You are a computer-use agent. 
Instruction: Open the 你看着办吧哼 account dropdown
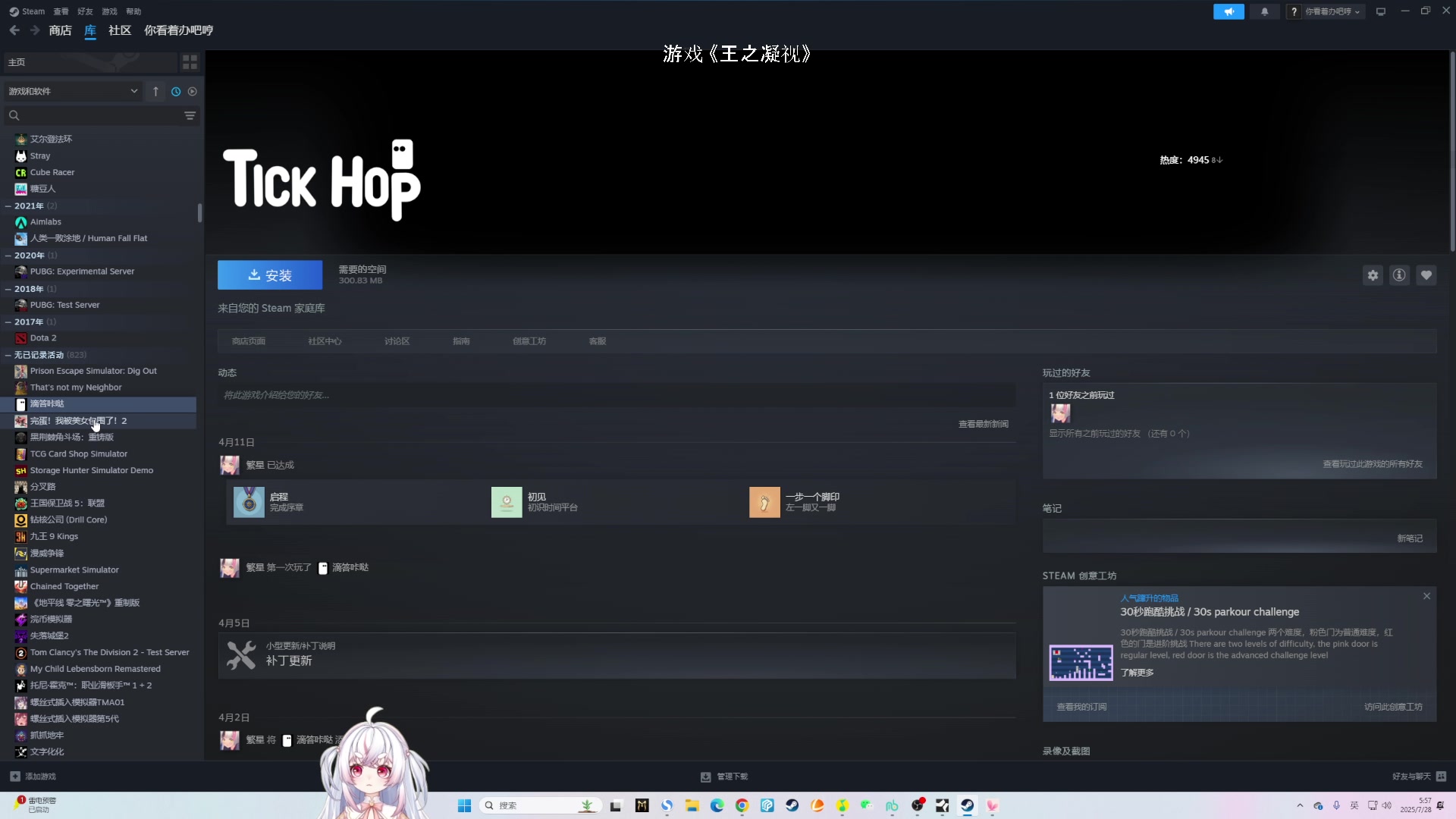click(1332, 11)
